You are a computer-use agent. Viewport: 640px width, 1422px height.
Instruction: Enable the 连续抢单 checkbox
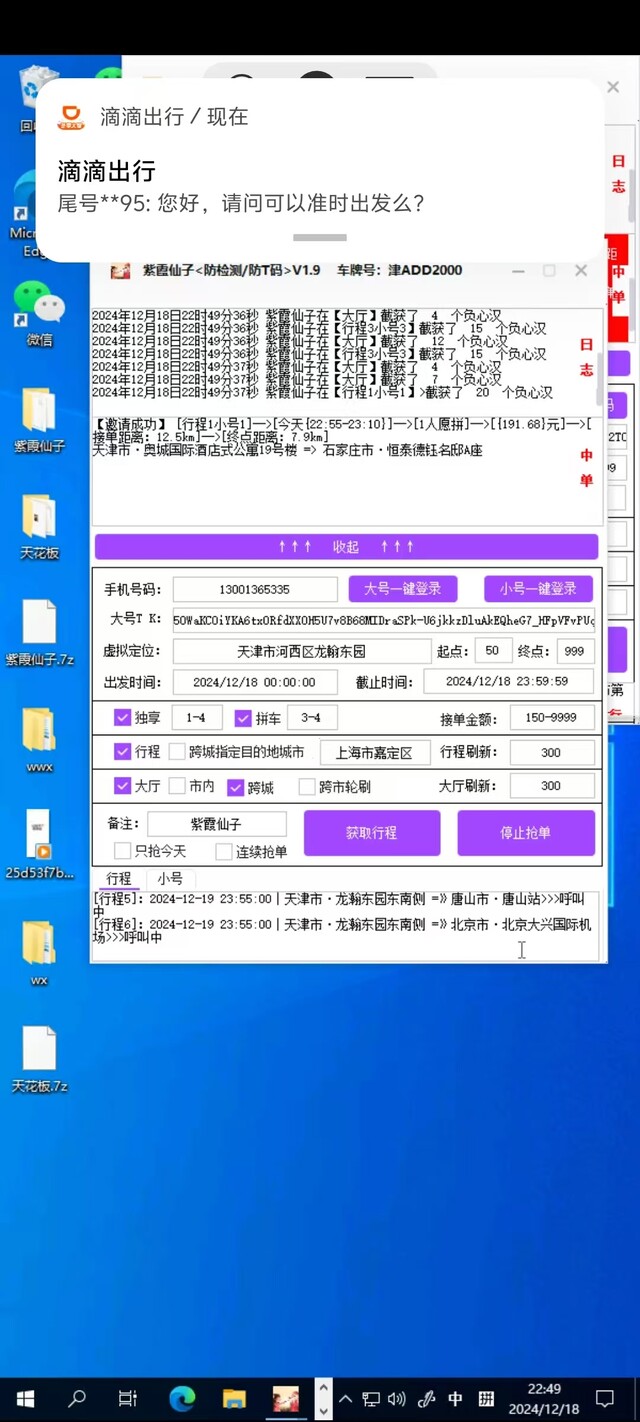223,852
